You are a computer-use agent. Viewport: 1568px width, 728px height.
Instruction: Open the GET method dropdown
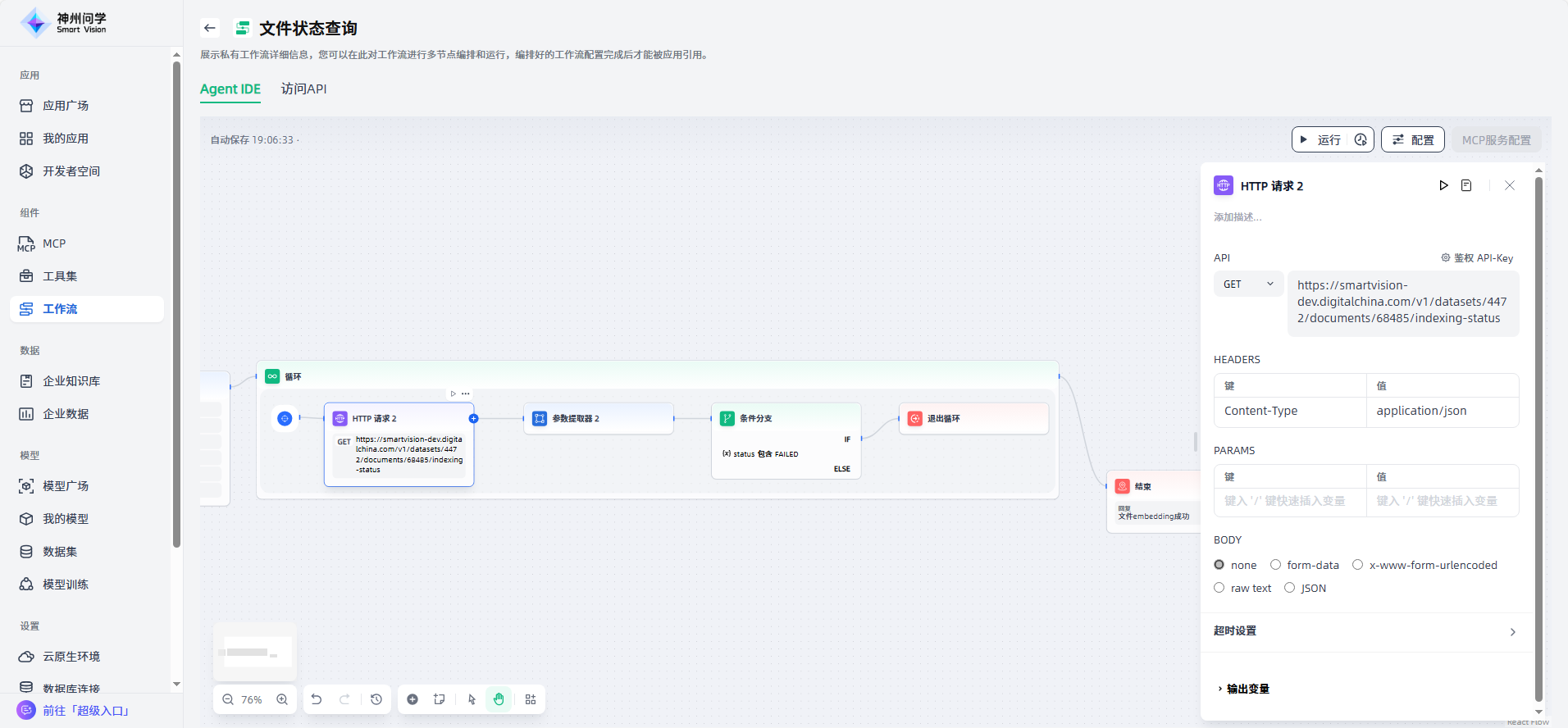point(1248,284)
